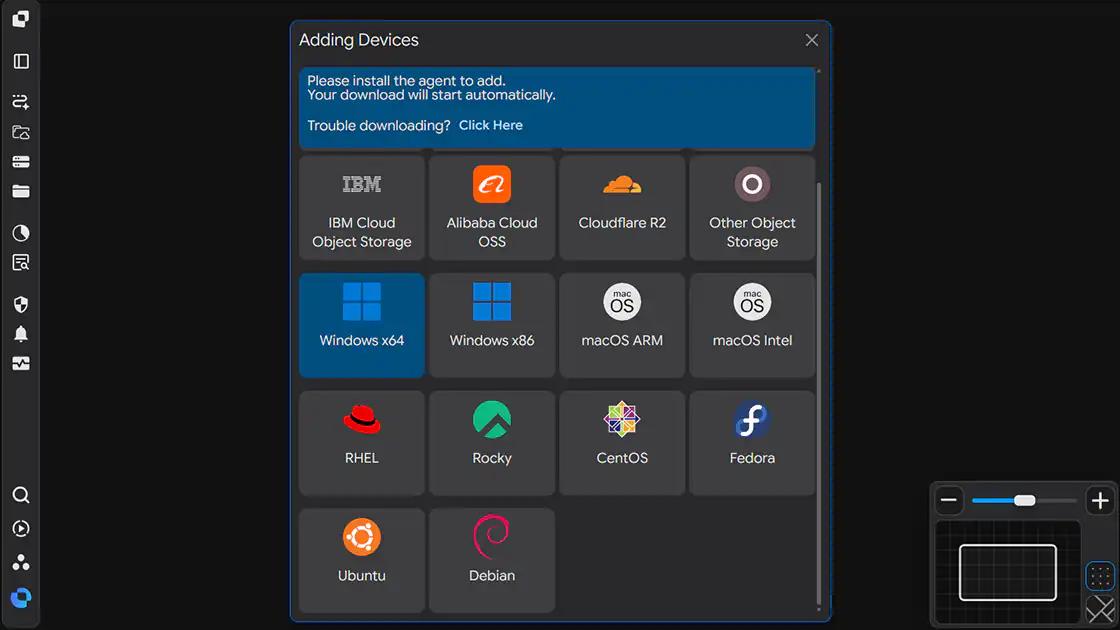Select the Ubuntu tile
The image size is (1120, 630).
point(361,561)
